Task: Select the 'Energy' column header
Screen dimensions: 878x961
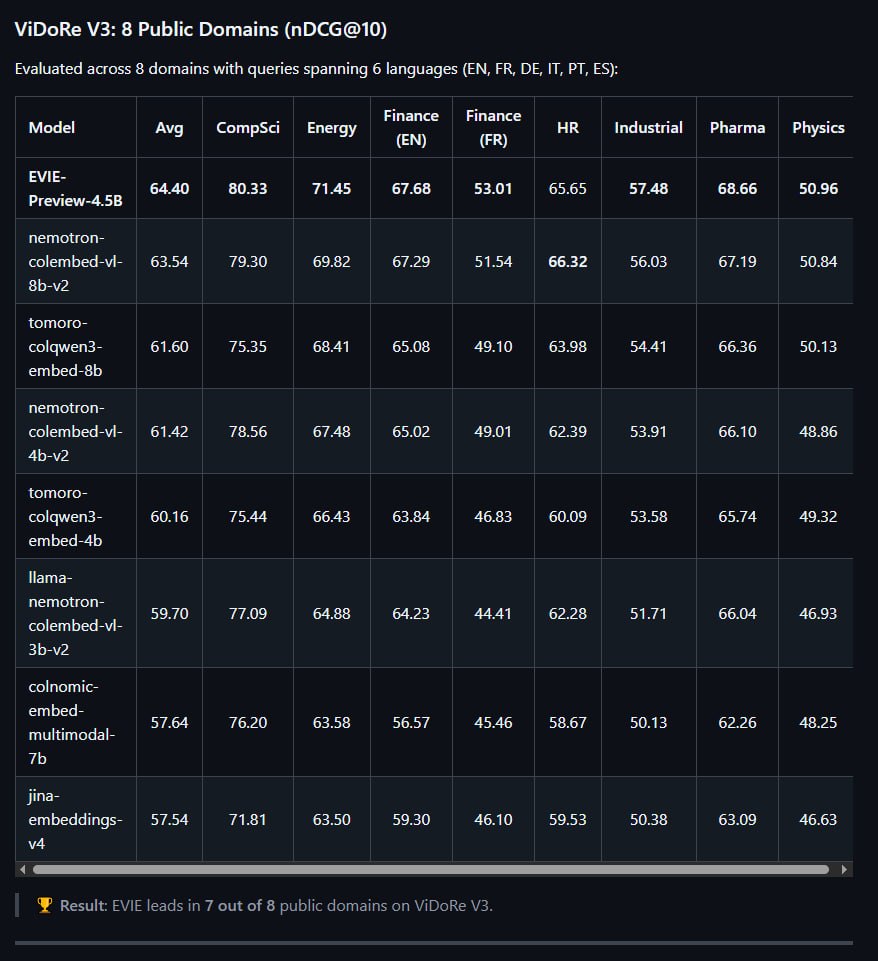Action: pos(331,127)
